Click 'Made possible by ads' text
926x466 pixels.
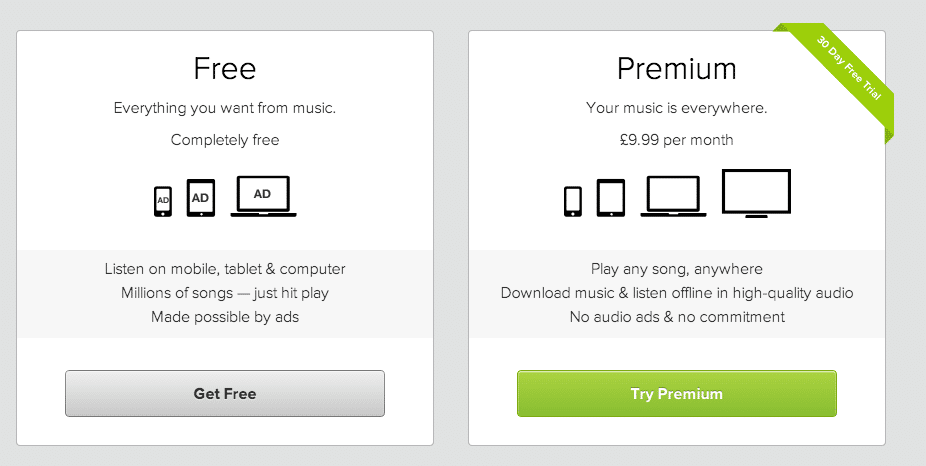click(x=225, y=317)
